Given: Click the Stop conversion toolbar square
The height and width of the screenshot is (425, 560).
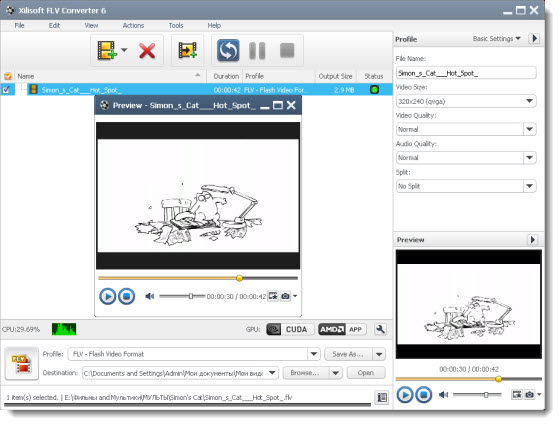Looking at the screenshot, I should tap(287, 50).
